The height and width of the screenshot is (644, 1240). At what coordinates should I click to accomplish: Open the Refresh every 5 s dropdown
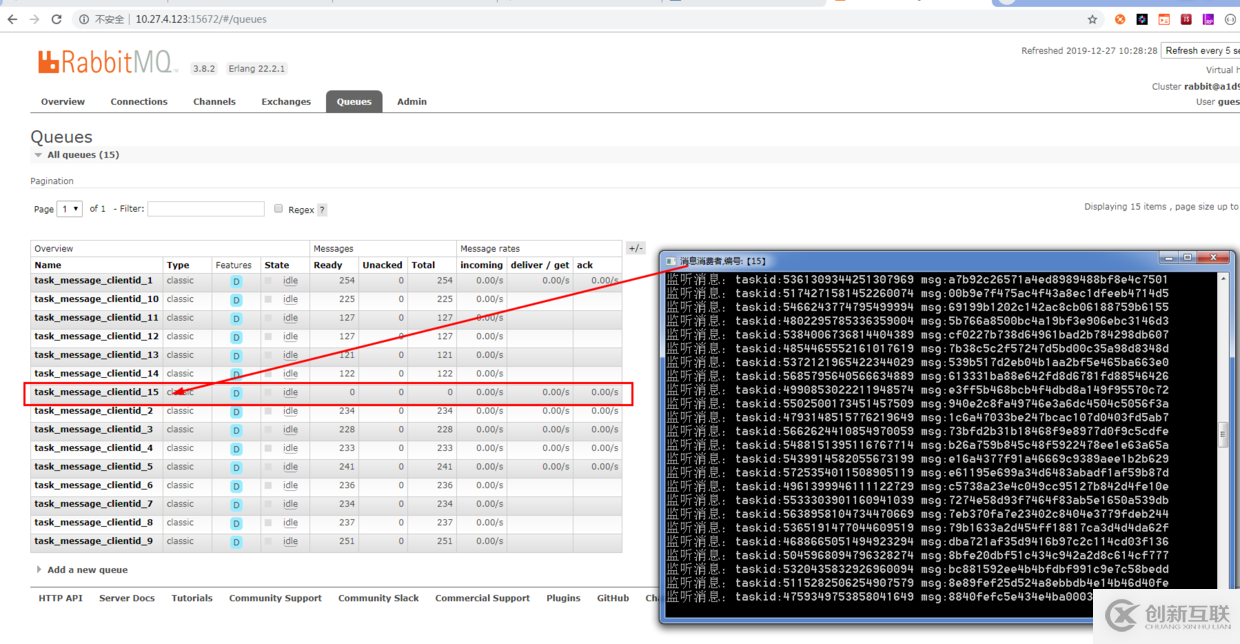point(1200,50)
